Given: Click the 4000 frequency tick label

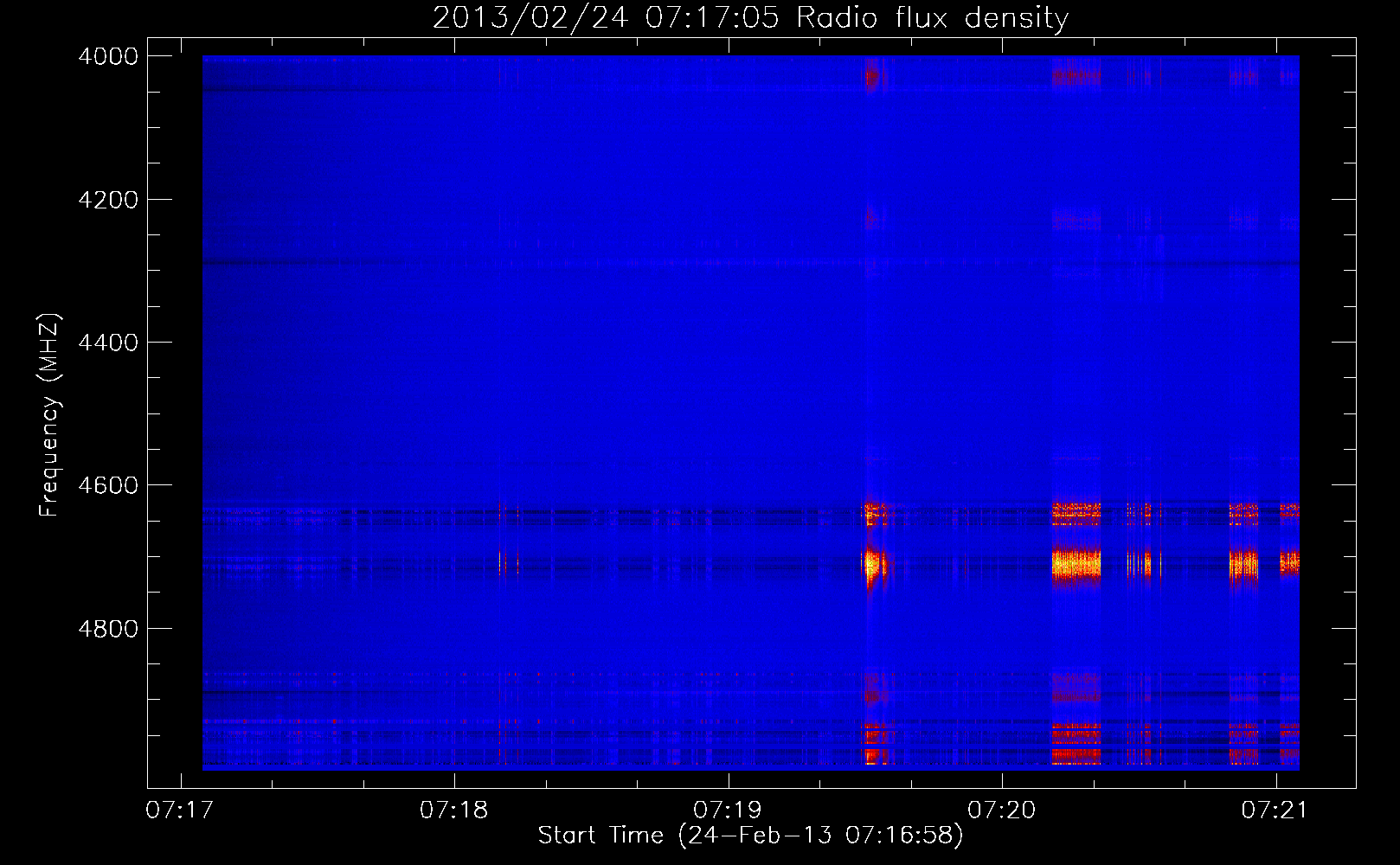Looking at the screenshot, I should click(x=108, y=56).
